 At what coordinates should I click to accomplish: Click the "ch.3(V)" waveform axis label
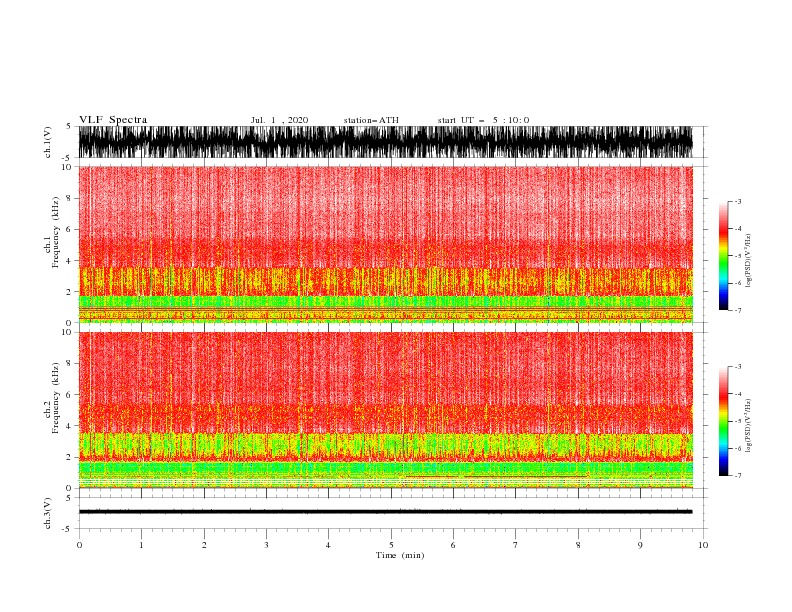48,513
